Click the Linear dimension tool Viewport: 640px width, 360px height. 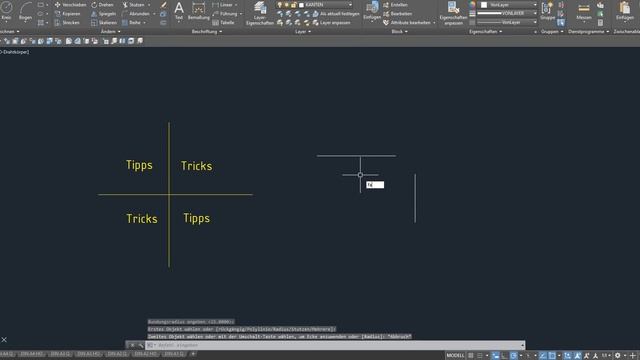point(222,5)
